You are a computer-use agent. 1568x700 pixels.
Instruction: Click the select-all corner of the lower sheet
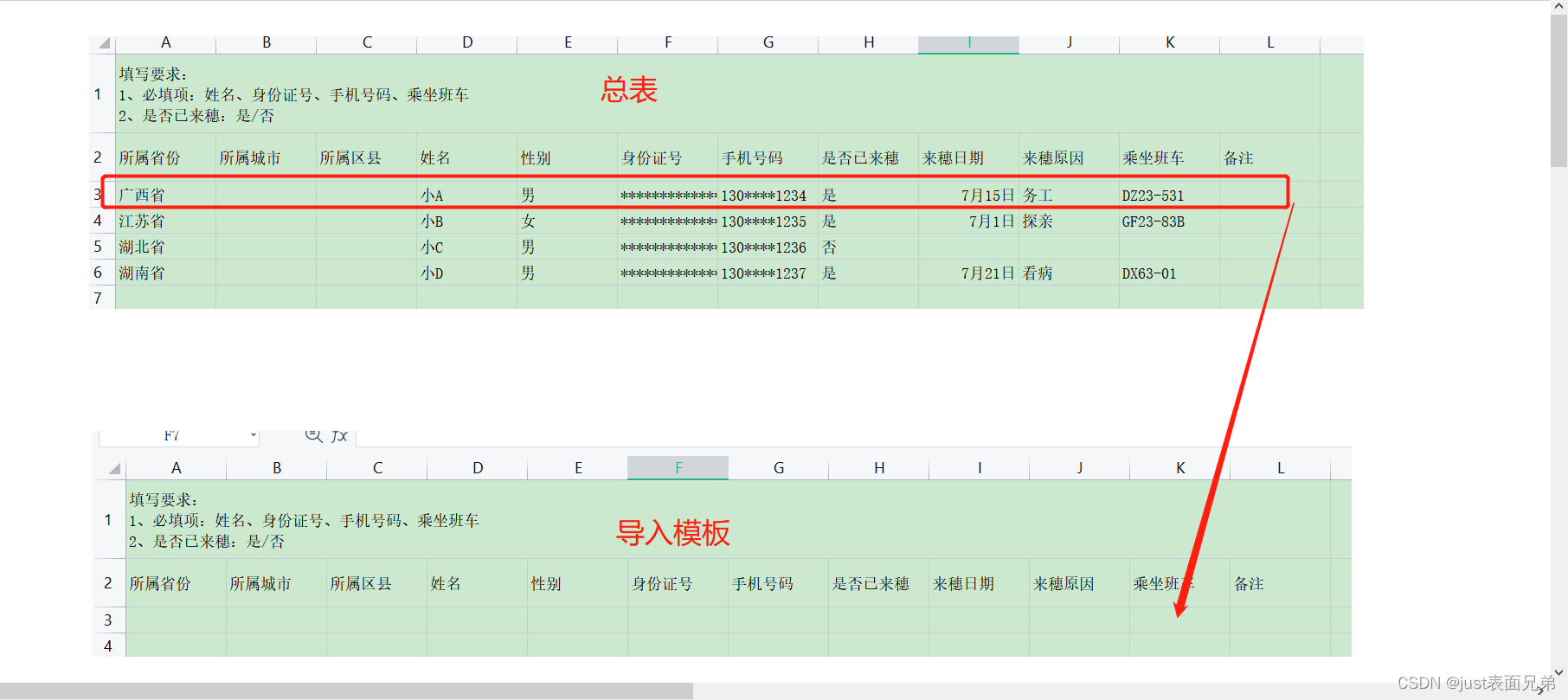tap(113, 468)
